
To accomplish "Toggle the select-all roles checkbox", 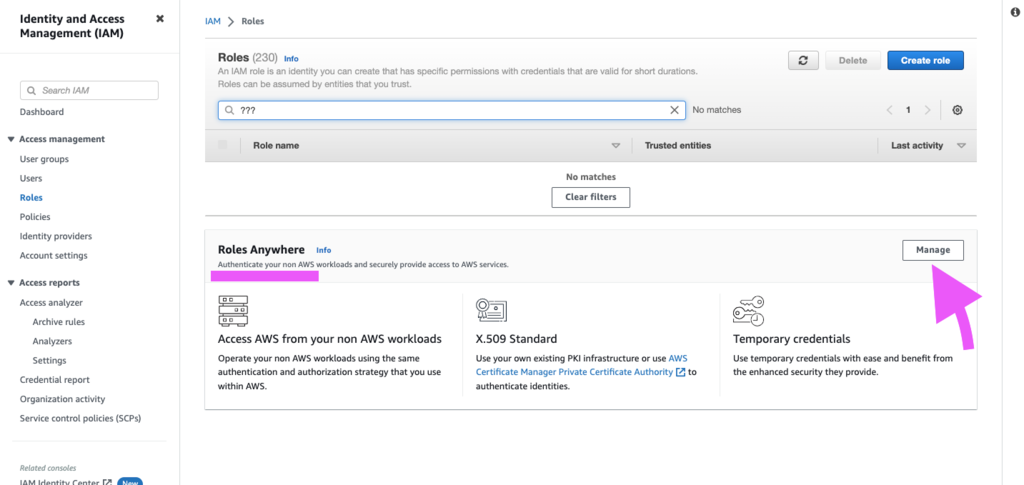I will click(x=223, y=145).
